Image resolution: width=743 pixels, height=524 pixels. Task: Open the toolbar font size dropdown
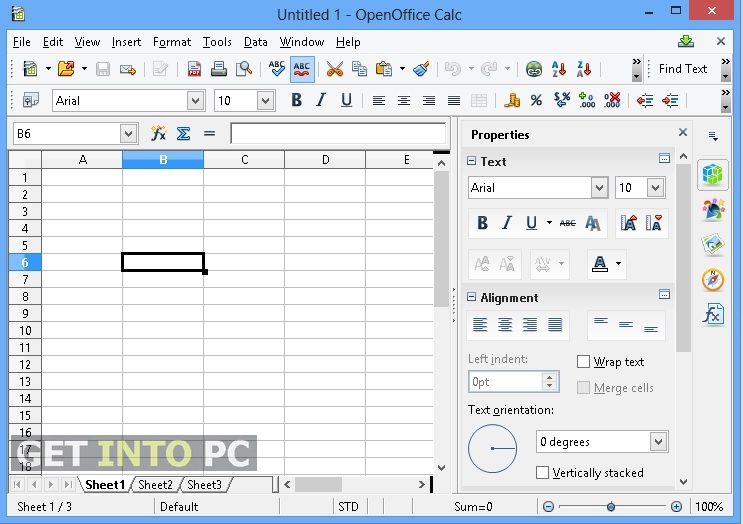[265, 100]
